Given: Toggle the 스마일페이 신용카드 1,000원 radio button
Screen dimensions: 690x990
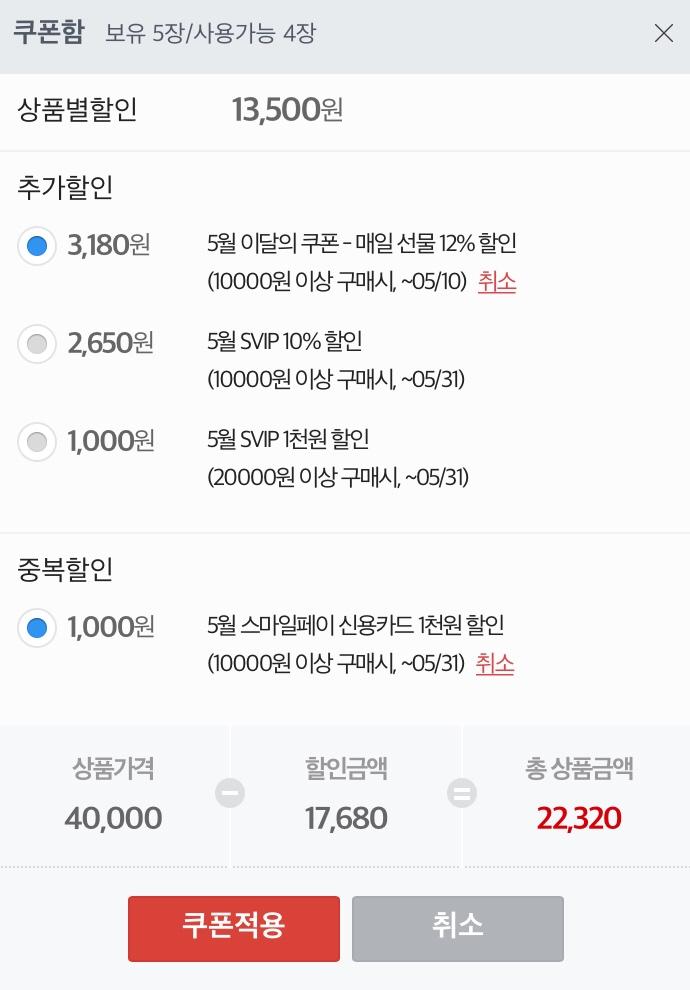Looking at the screenshot, I should pyautogui.click(x=37, y=628).
